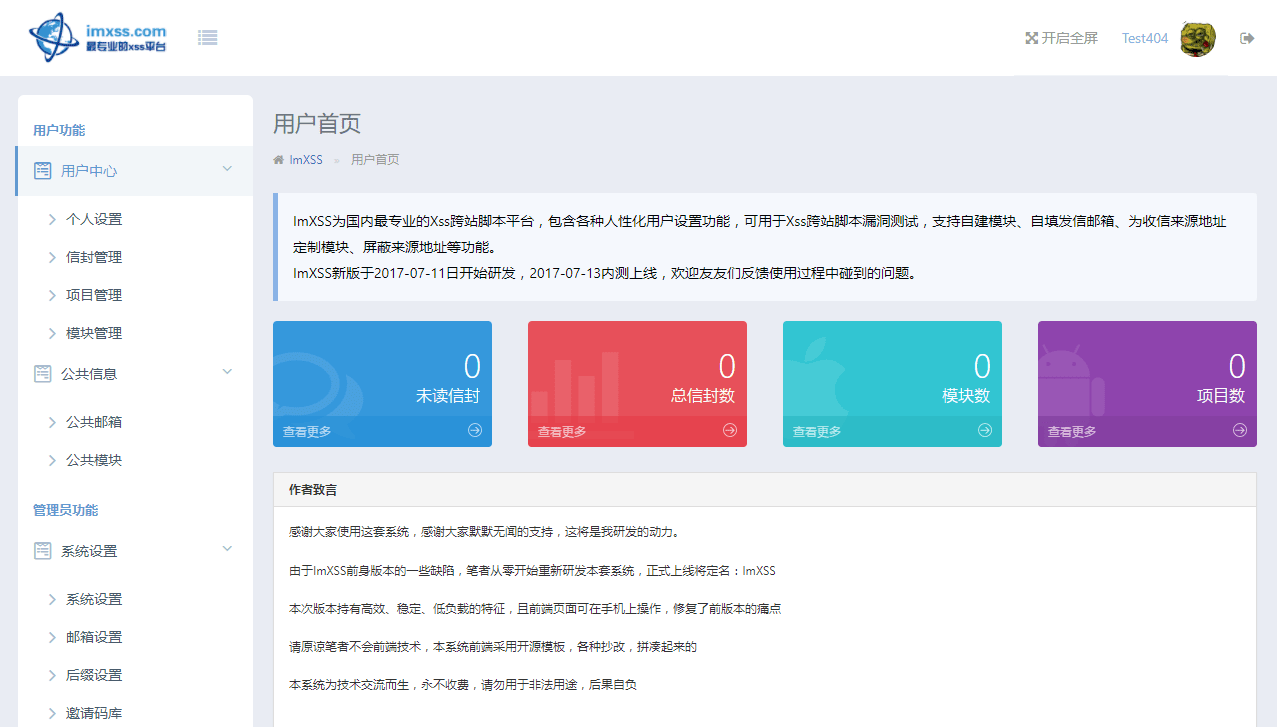
Task: Collapse the 用户中心 sidebar section
Action: (x=226, y=170)
